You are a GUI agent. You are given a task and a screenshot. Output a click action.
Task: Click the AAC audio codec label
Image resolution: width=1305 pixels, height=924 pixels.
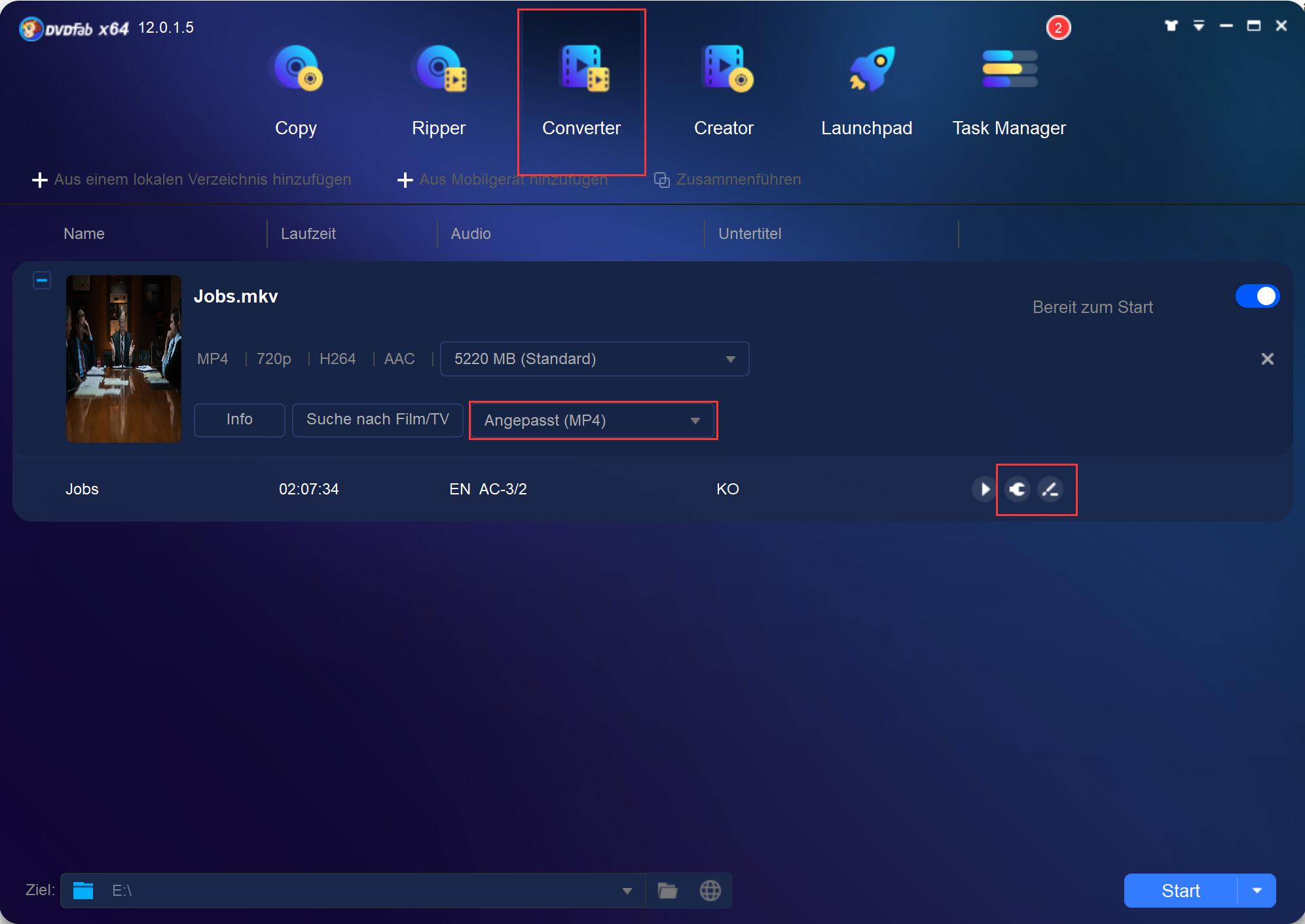point(399,359)
